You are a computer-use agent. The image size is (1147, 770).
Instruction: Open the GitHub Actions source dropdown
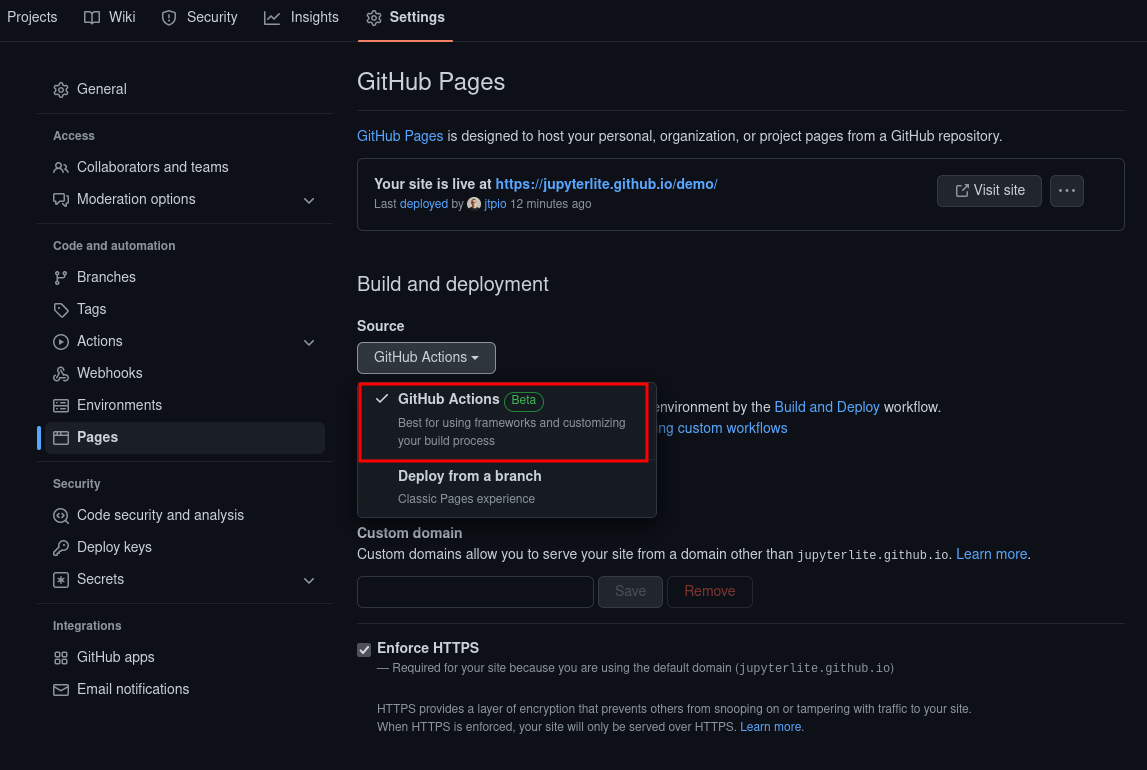point(426,357)
